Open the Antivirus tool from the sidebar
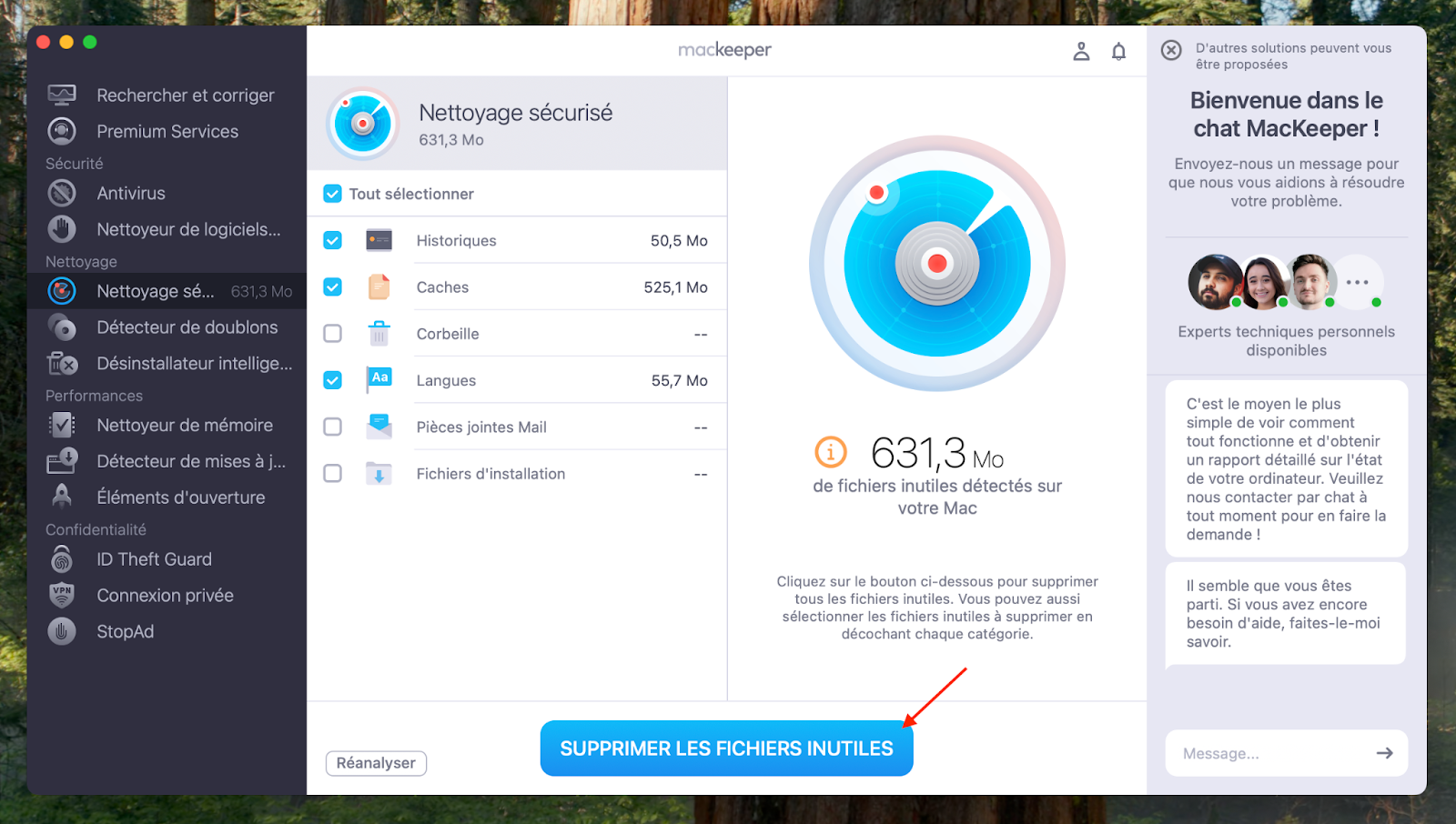This screenshot has width=1456, height=824. pyautogui.click(x=132, y=193)
